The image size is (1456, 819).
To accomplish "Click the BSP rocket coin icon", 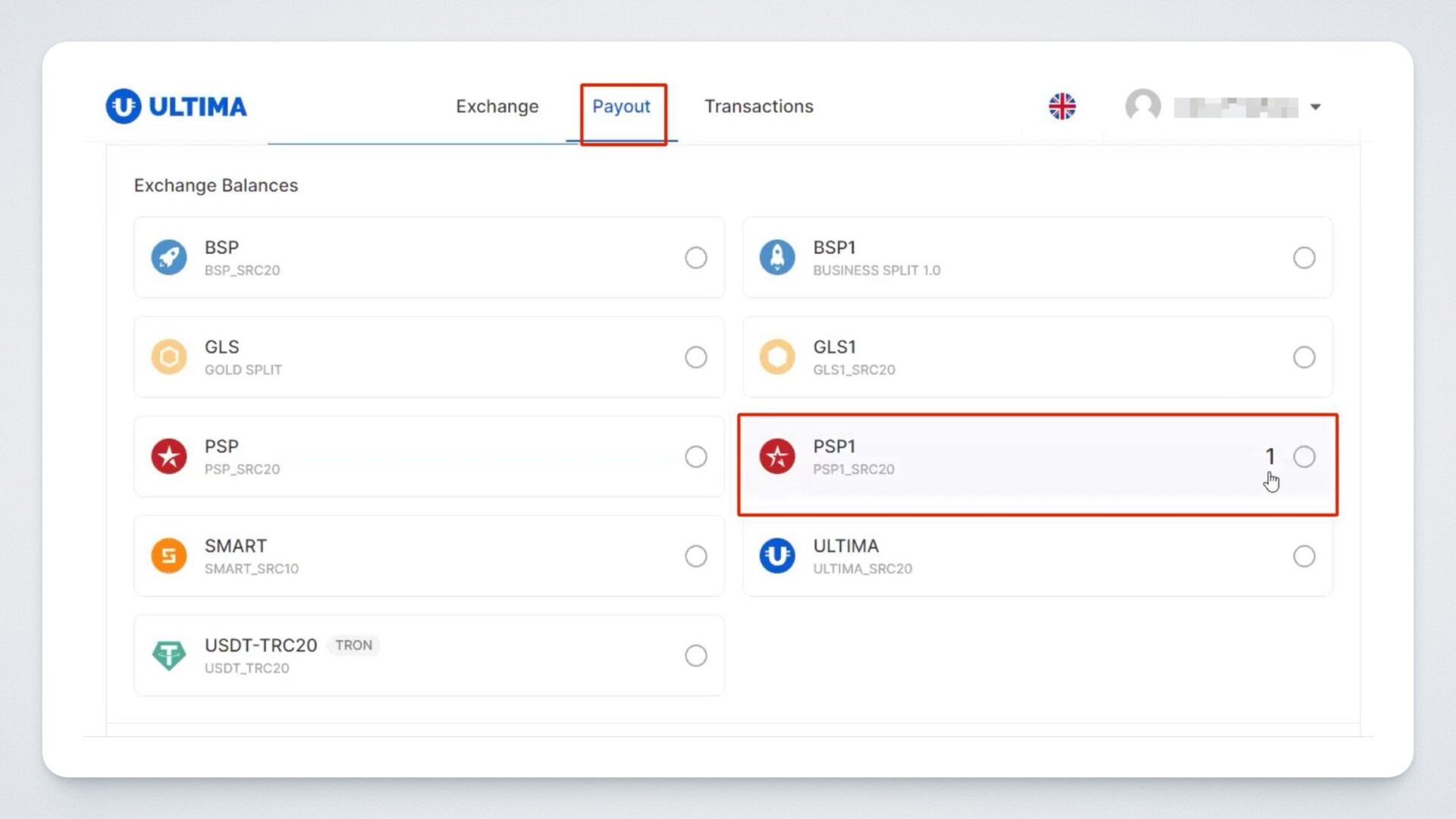I will point(168,258).
